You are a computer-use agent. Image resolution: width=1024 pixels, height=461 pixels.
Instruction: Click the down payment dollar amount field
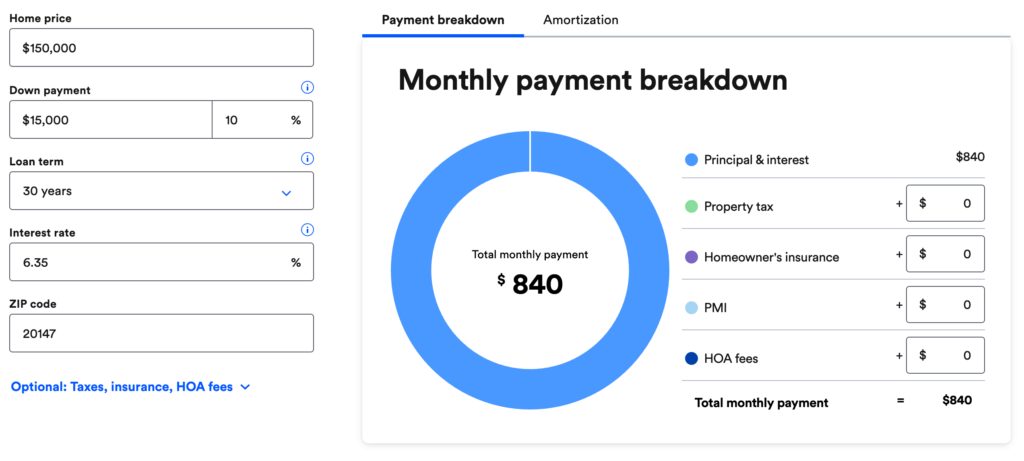(x=110, y=119)
